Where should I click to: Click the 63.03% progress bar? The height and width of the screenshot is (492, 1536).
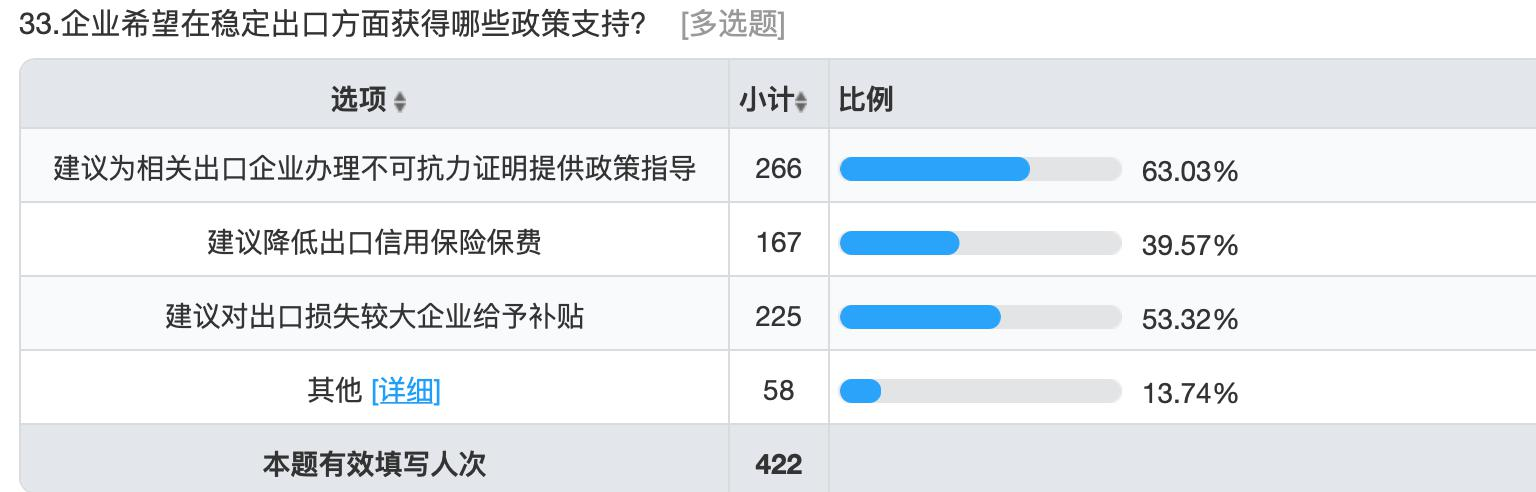click(x=980, y=170)
